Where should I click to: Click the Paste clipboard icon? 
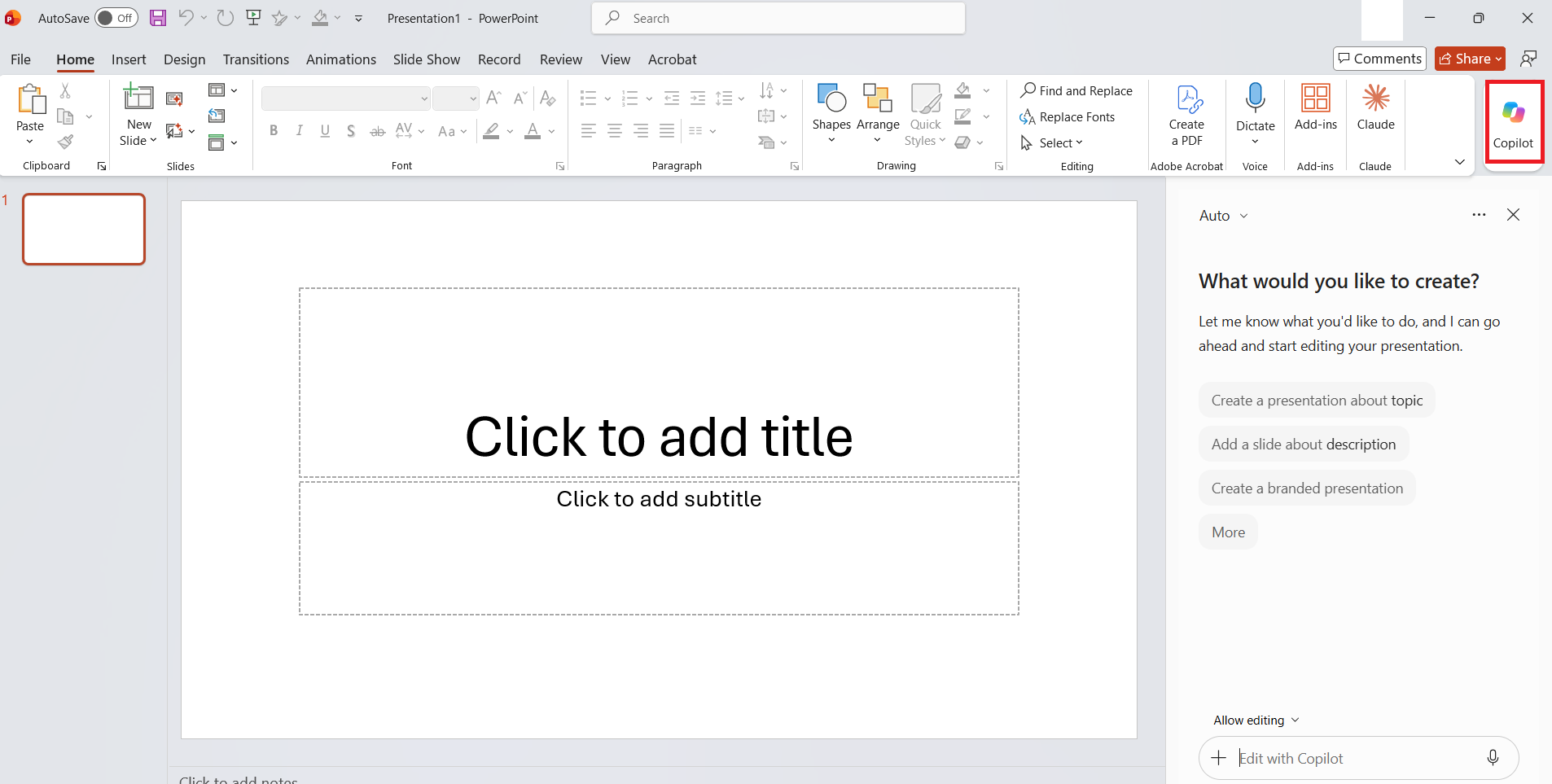pos(31,99)
